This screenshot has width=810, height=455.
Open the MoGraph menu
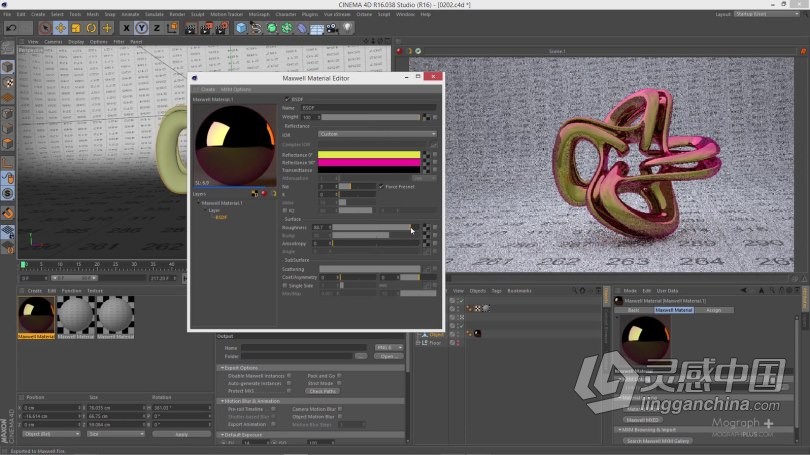tap(259, 14)
